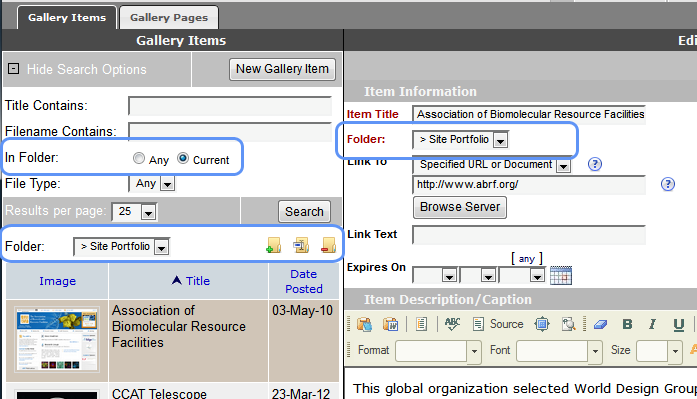Click the [ any ] expiry link
This screenshot has height=399, width=697.
tap(527, 259)
